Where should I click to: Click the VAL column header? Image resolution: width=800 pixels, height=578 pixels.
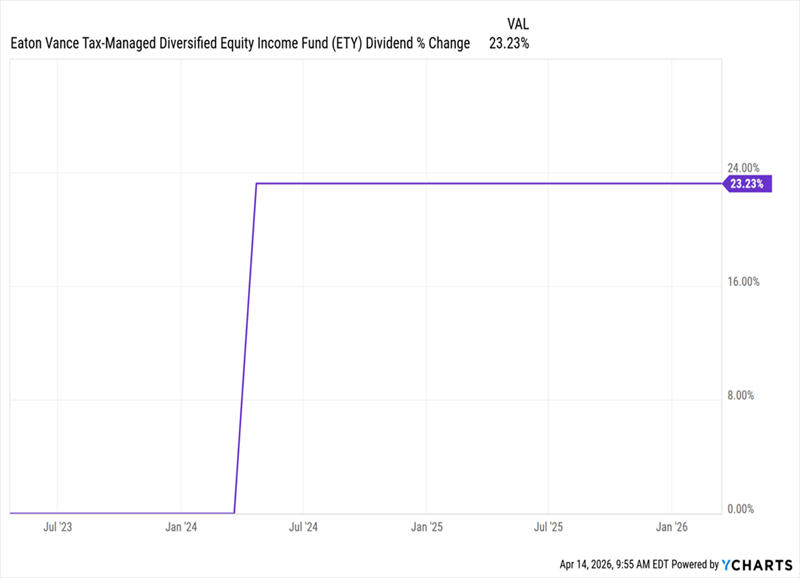tap(518, 22)
